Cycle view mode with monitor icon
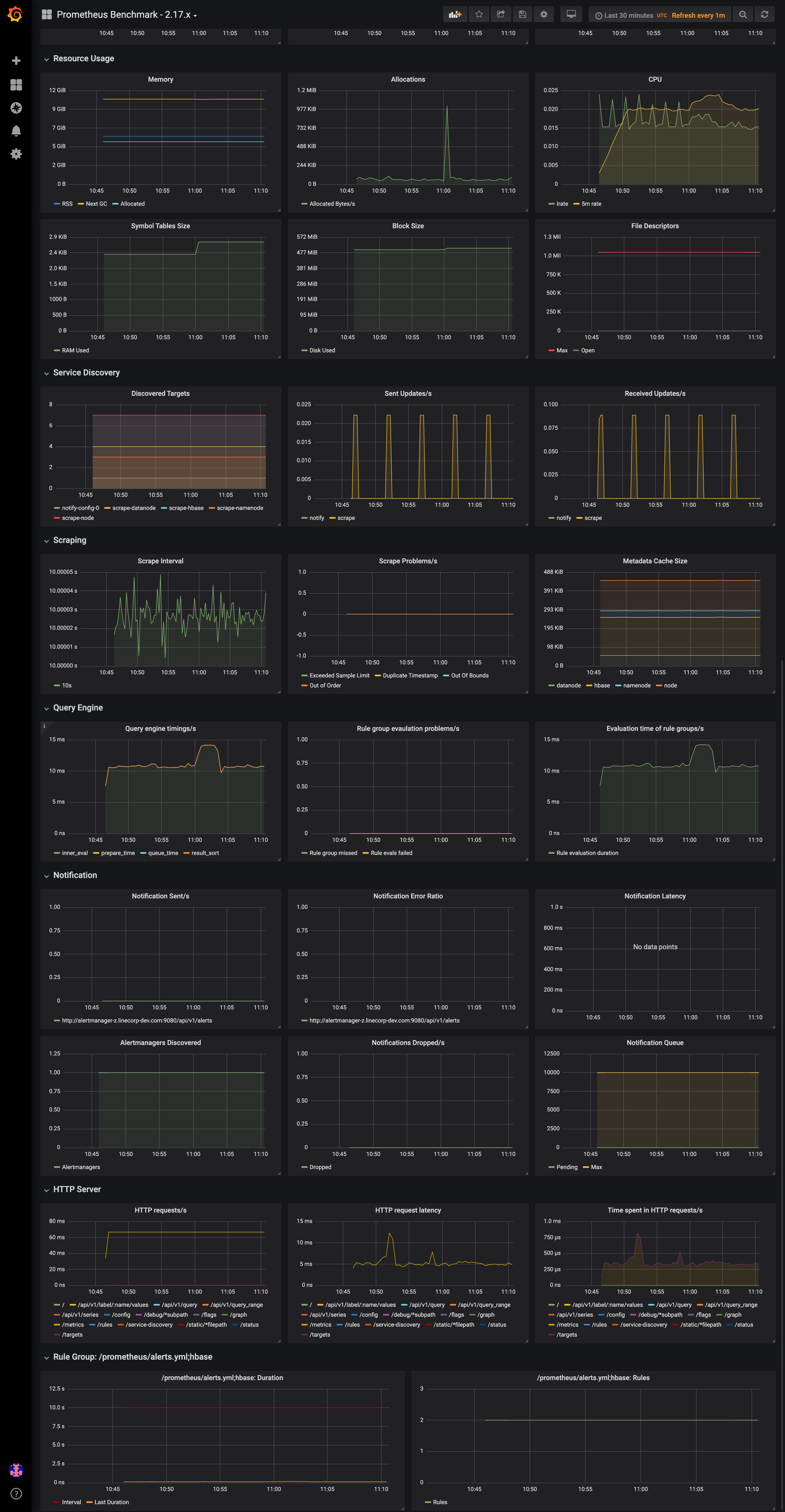This screenshot has width=785, height=1512. click(x=571, y=15)
